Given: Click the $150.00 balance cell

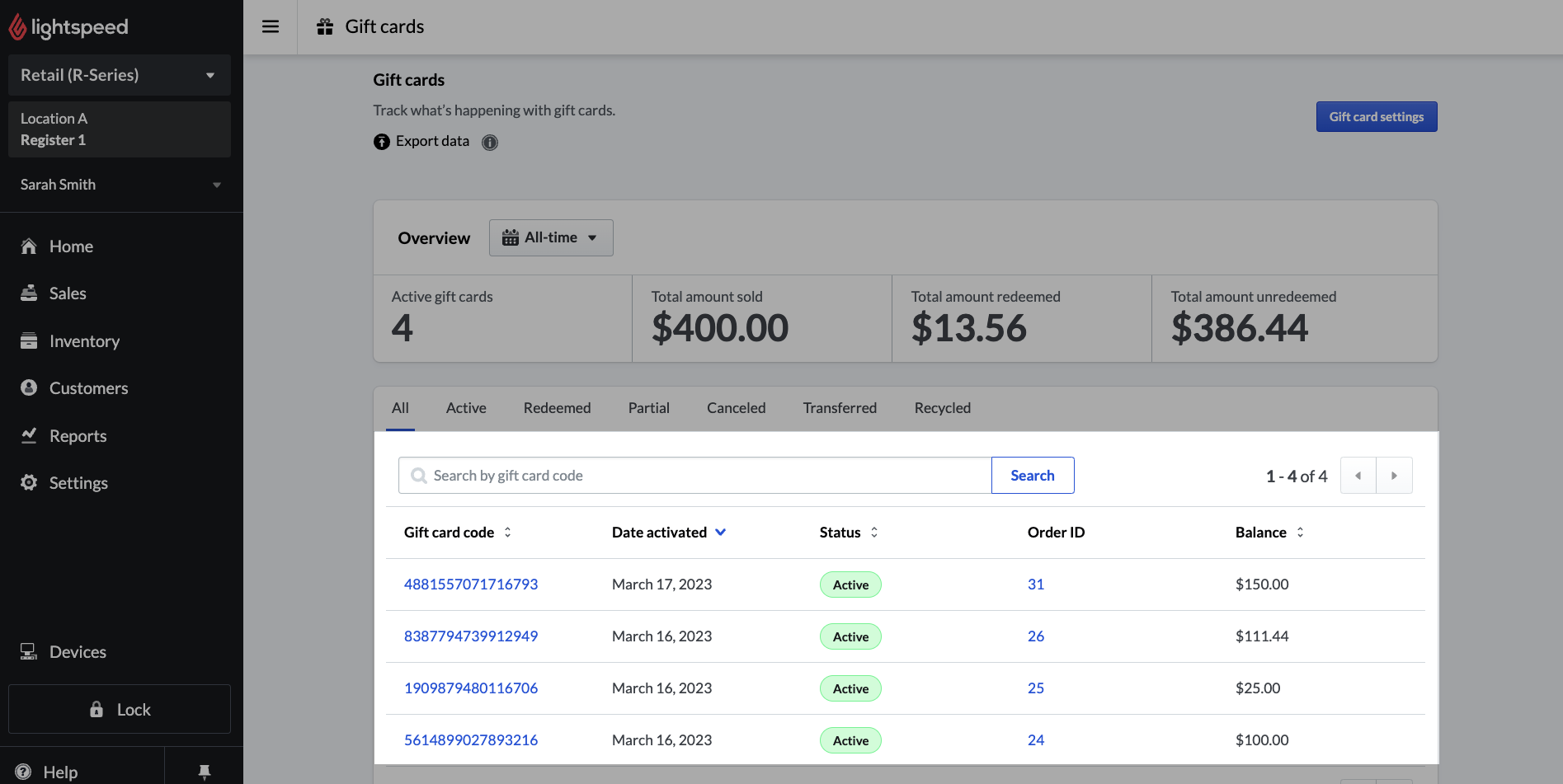Looking at the screenshot, I should (x=1262, y=584).
